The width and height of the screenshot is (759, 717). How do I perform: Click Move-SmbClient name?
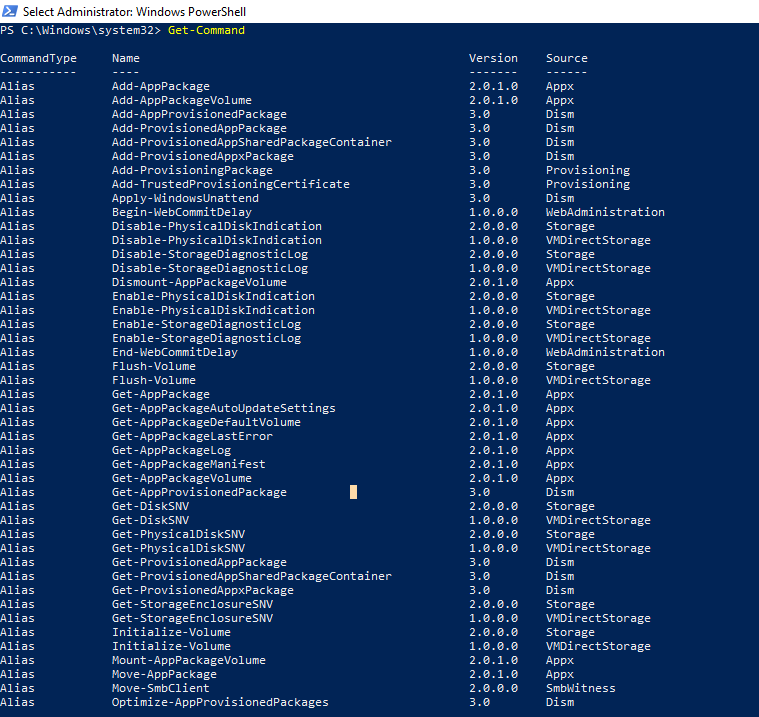161,688
